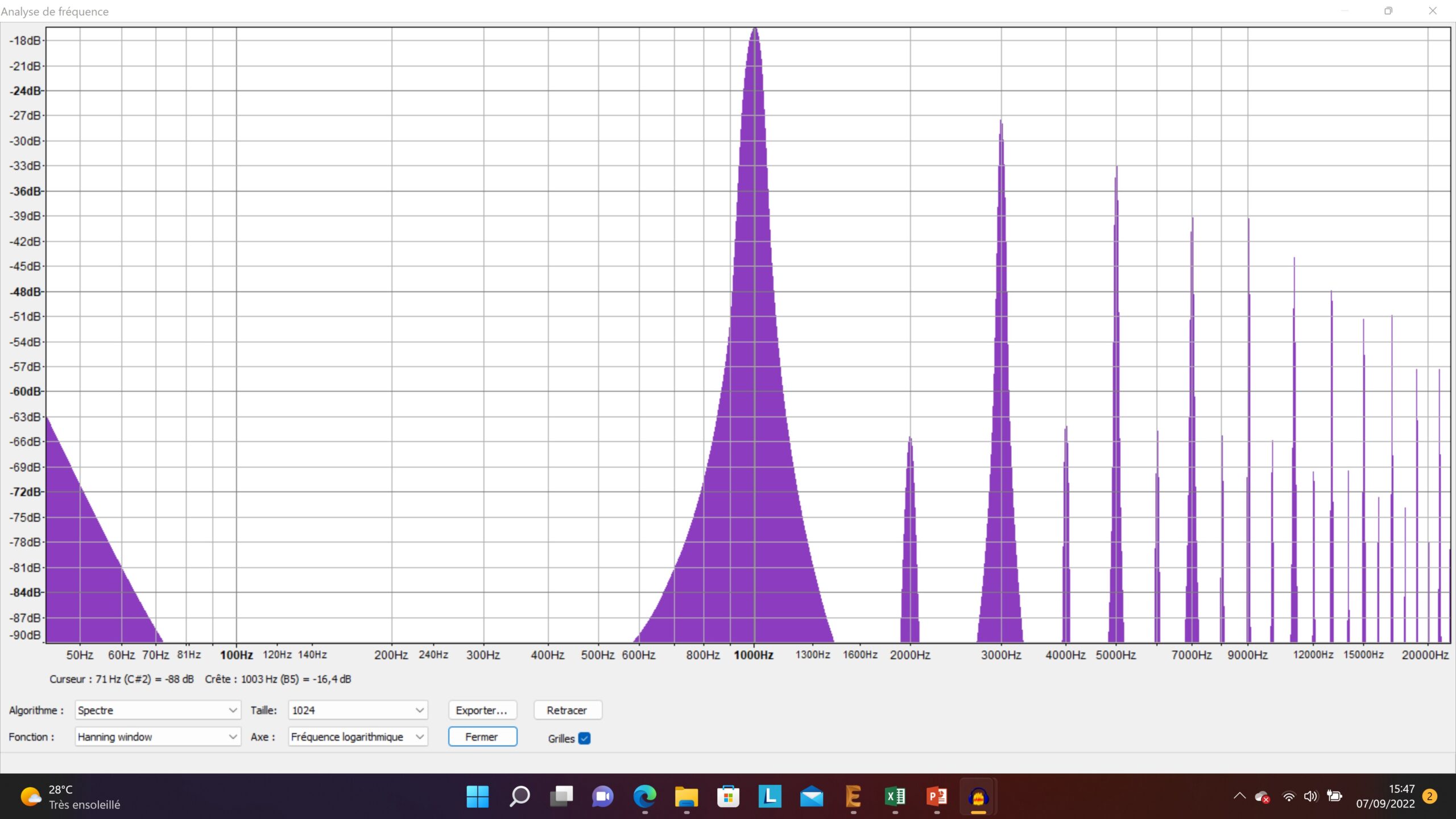
Task: Open Microsoft Edge browser
Action: click(x=644, y=796)
